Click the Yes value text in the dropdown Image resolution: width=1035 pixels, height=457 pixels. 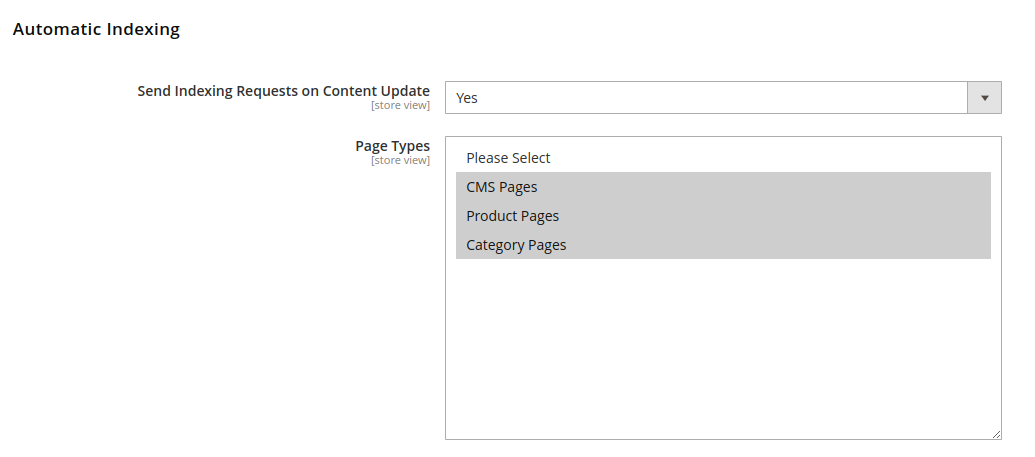coord(466,98)
